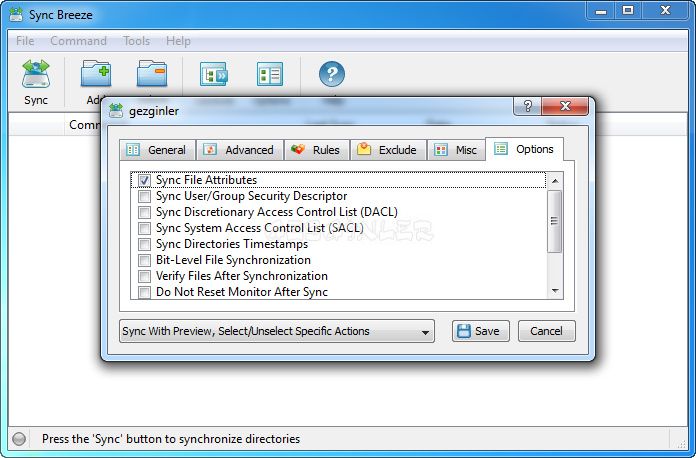Click the status bar message text

coord(171,439)
